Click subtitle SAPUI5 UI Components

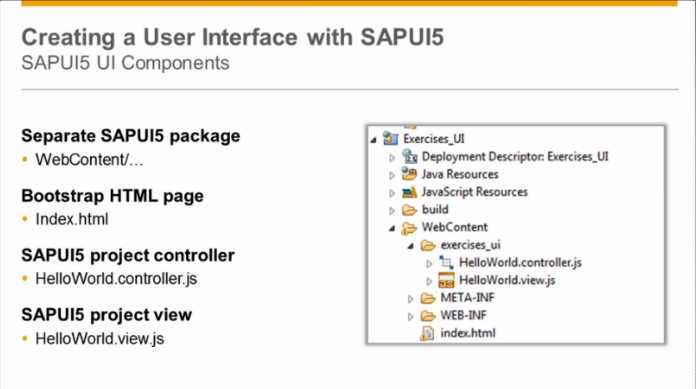pyautogui.click(x=125, y=63)
